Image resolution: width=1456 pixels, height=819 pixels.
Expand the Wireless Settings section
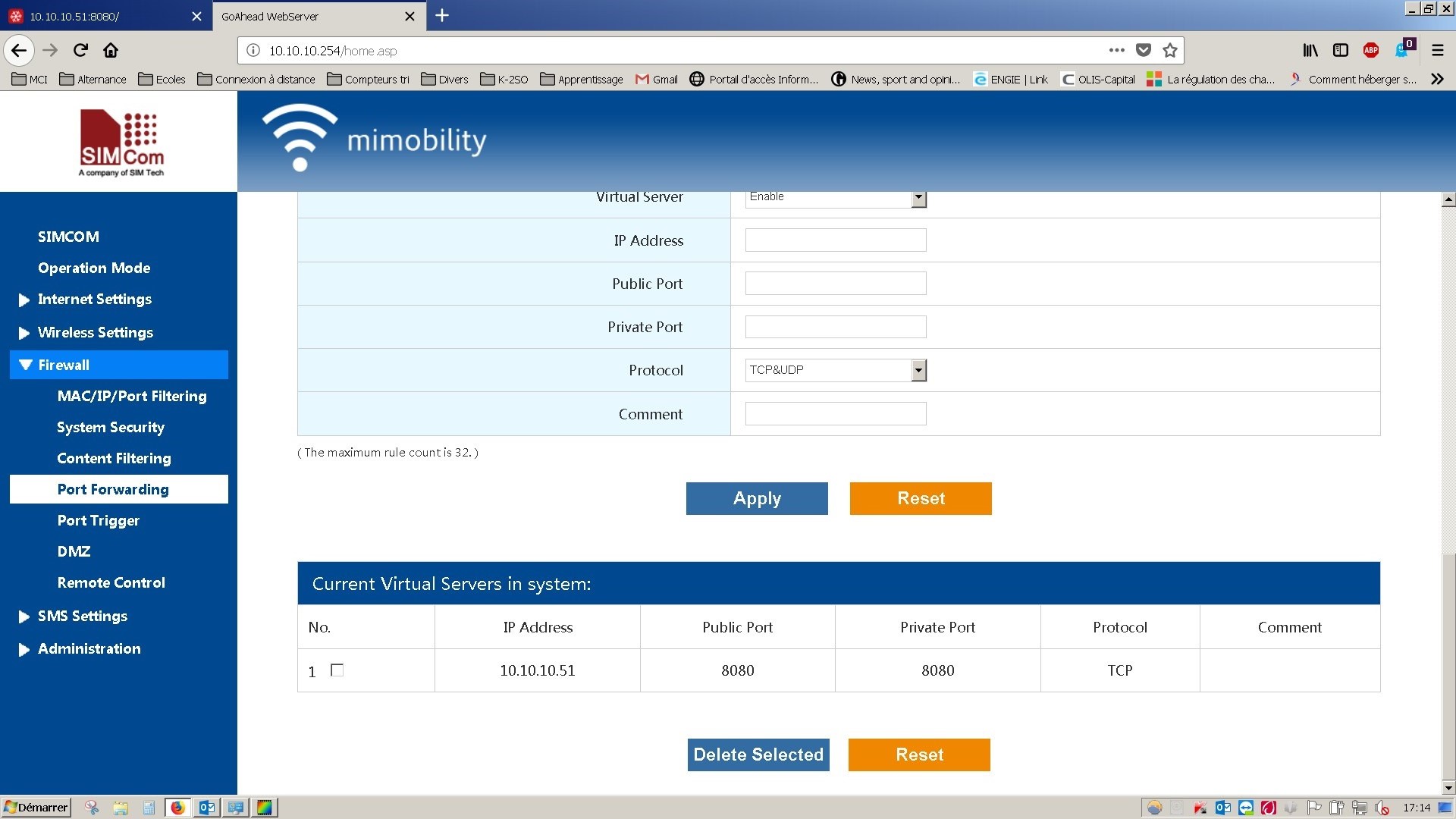(95, 333)
